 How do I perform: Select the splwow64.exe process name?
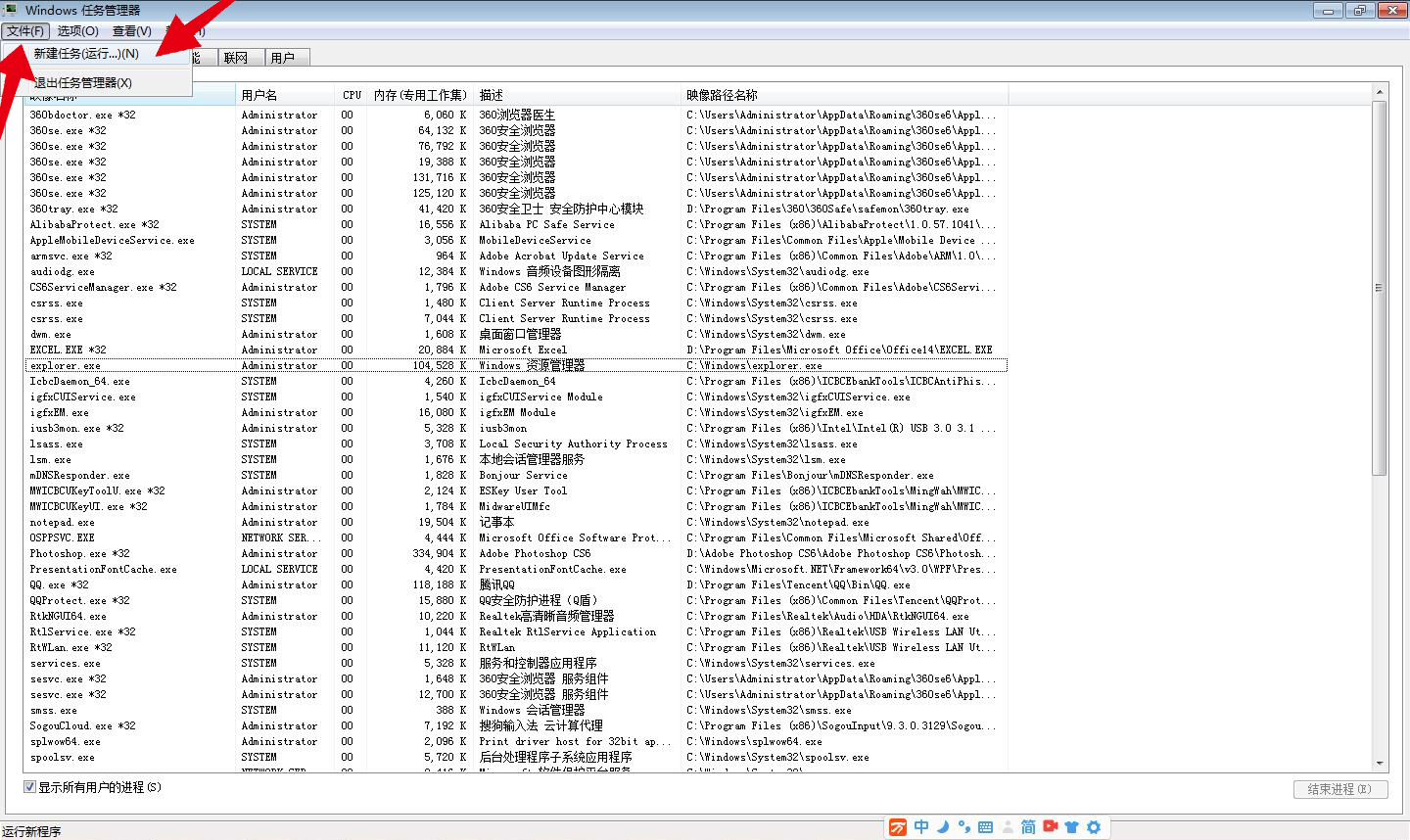coord(65,741)
